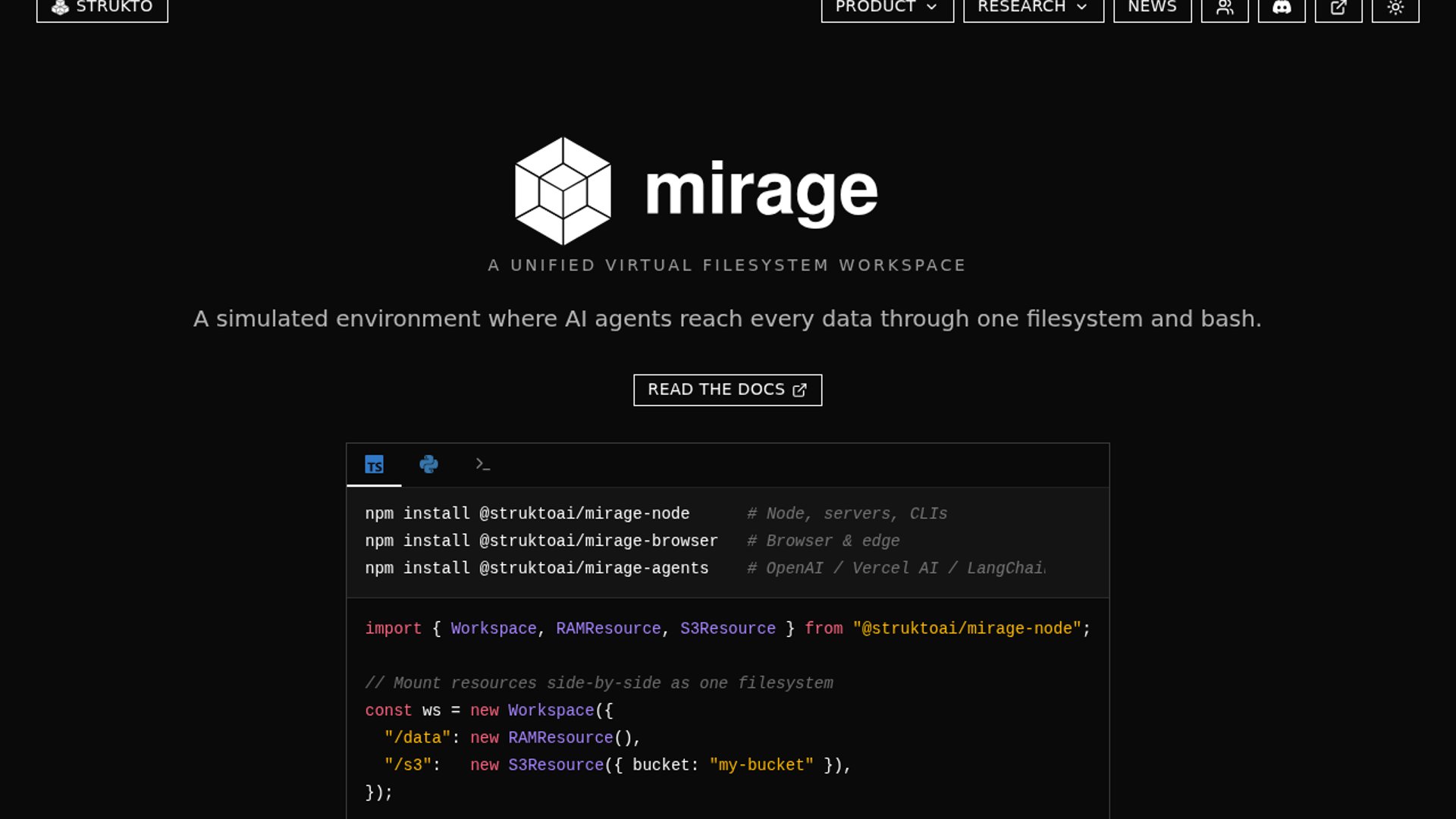Click the "A simulated environment" tagline
The width and height of the screenshot is (1456, 819).
tap(727, 318)
